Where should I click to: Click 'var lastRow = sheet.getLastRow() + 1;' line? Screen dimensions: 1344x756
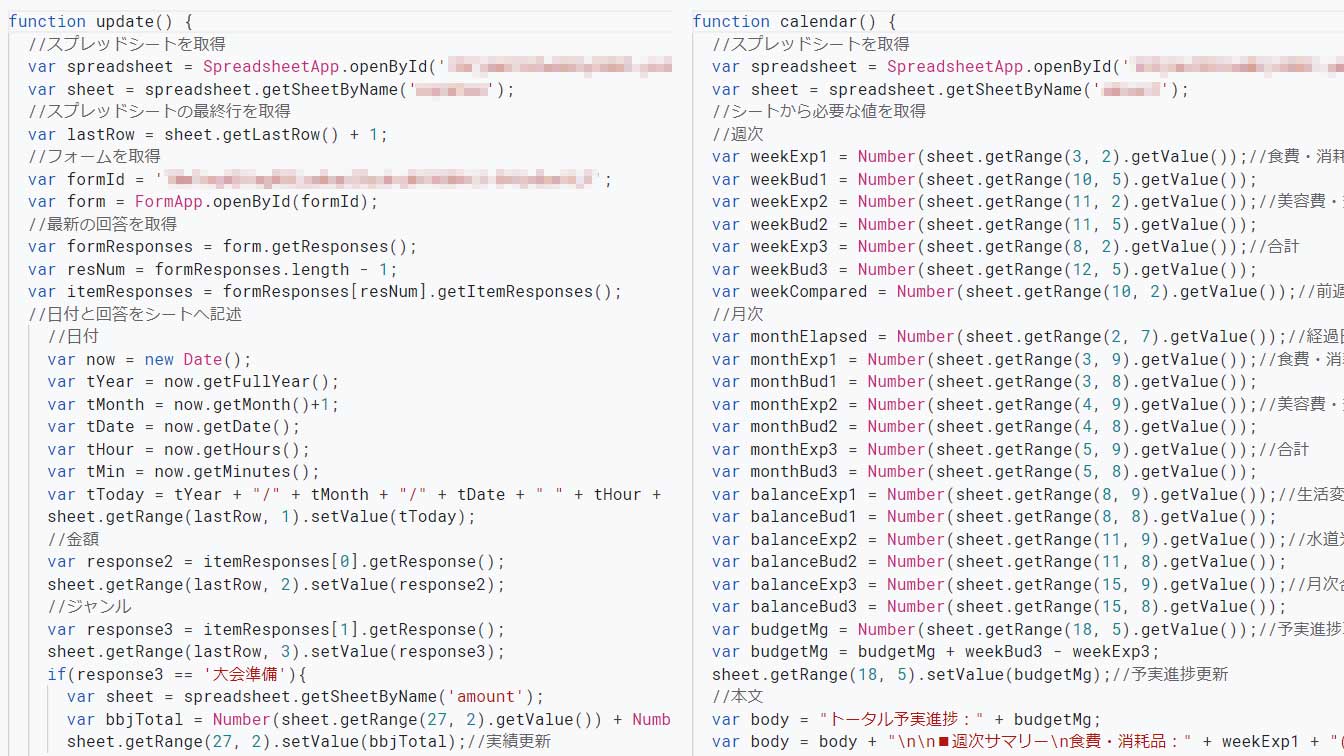(207, 134)
